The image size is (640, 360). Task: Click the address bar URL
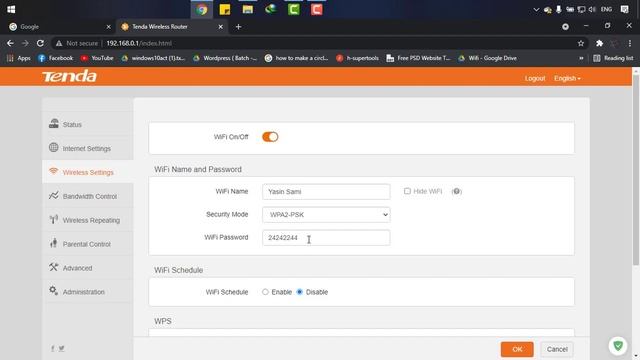coord(139,43)
